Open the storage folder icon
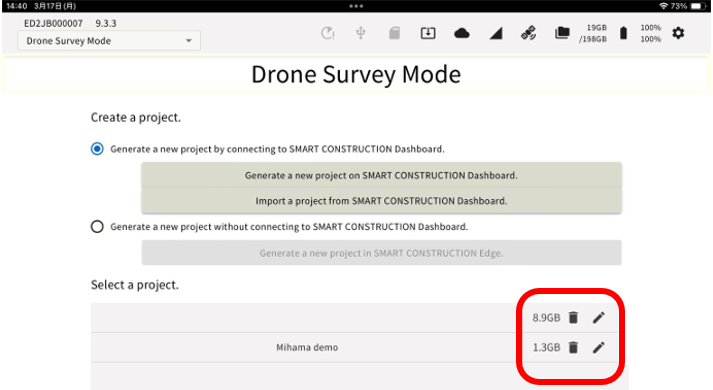The height and width of the screenshot is (390, 713). click(562, 33)
